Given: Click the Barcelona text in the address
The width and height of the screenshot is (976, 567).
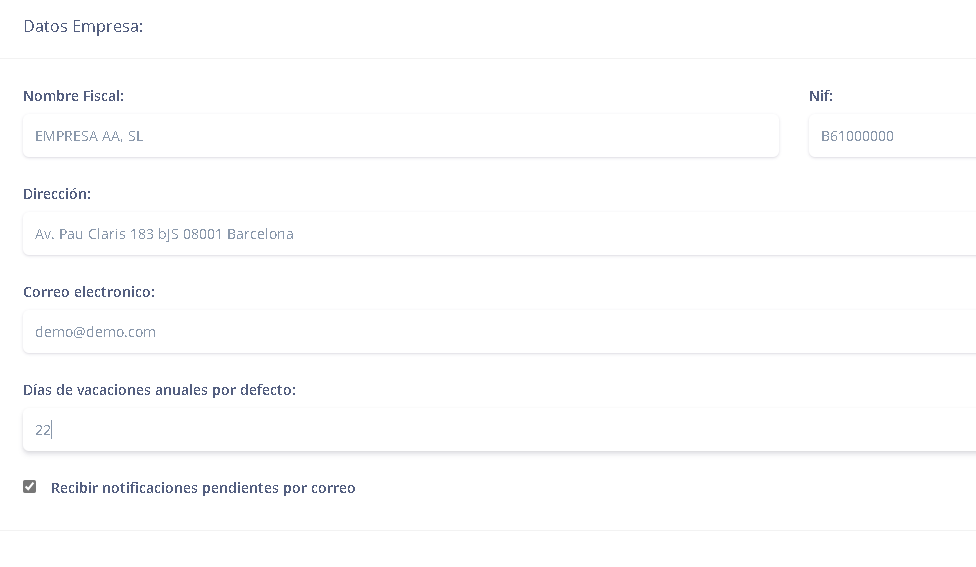Looking at the screenshot, I should click(x=260, y=234).
